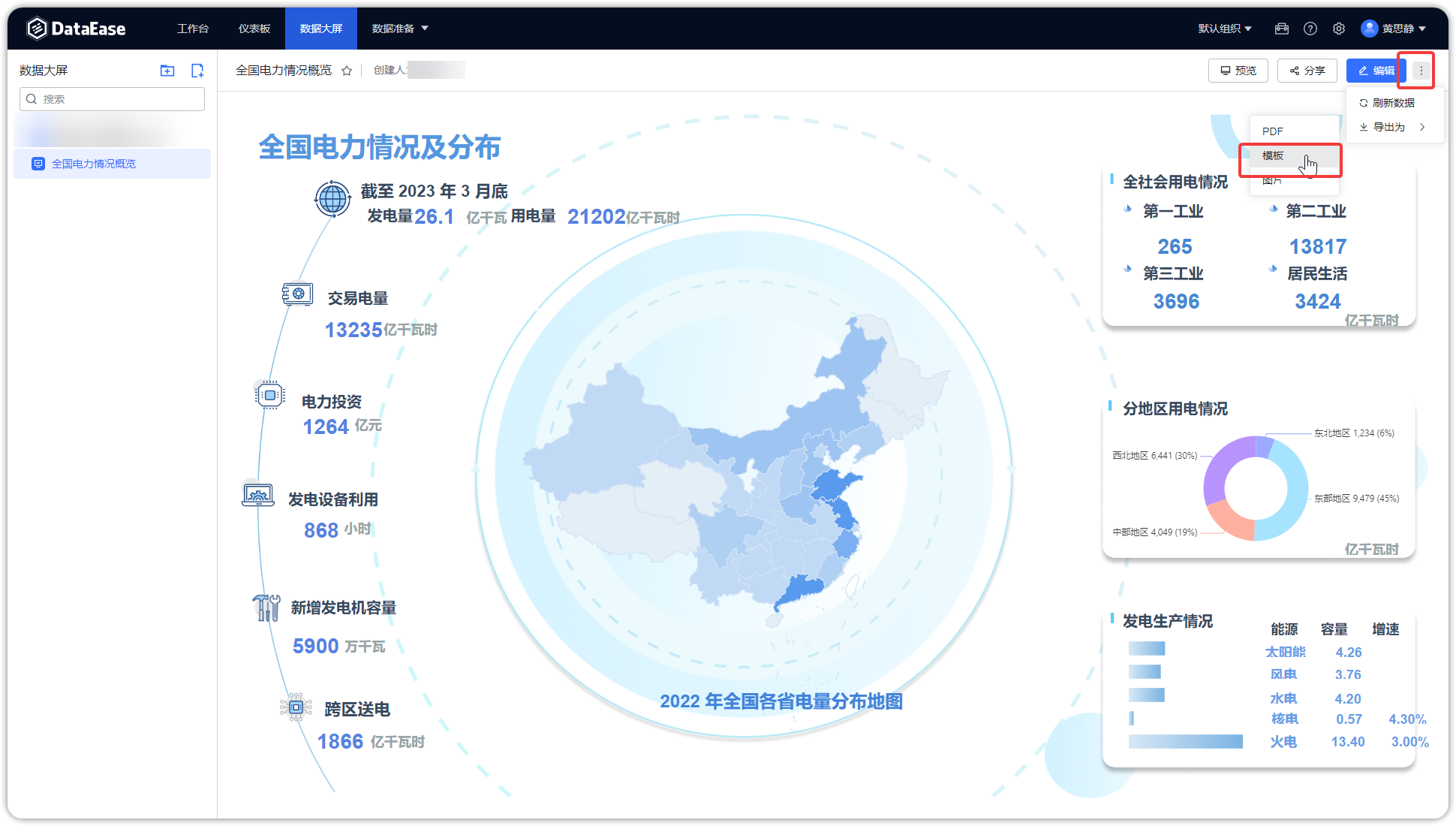Click the 第二工业 value 13817

click(1318, 246)
